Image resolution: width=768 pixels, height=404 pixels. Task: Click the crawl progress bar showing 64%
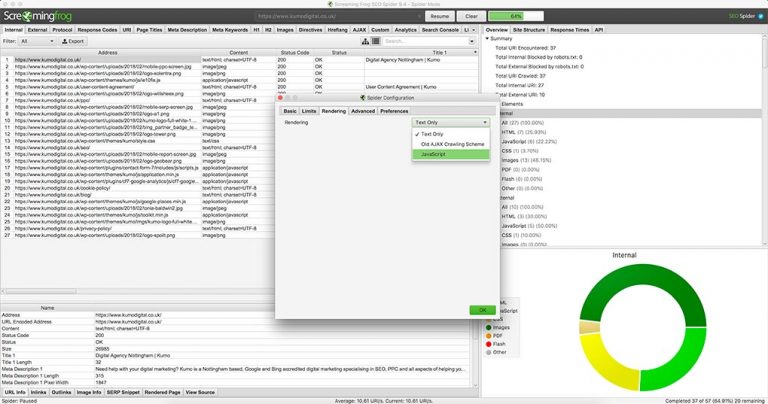click(x=516, y=16)
